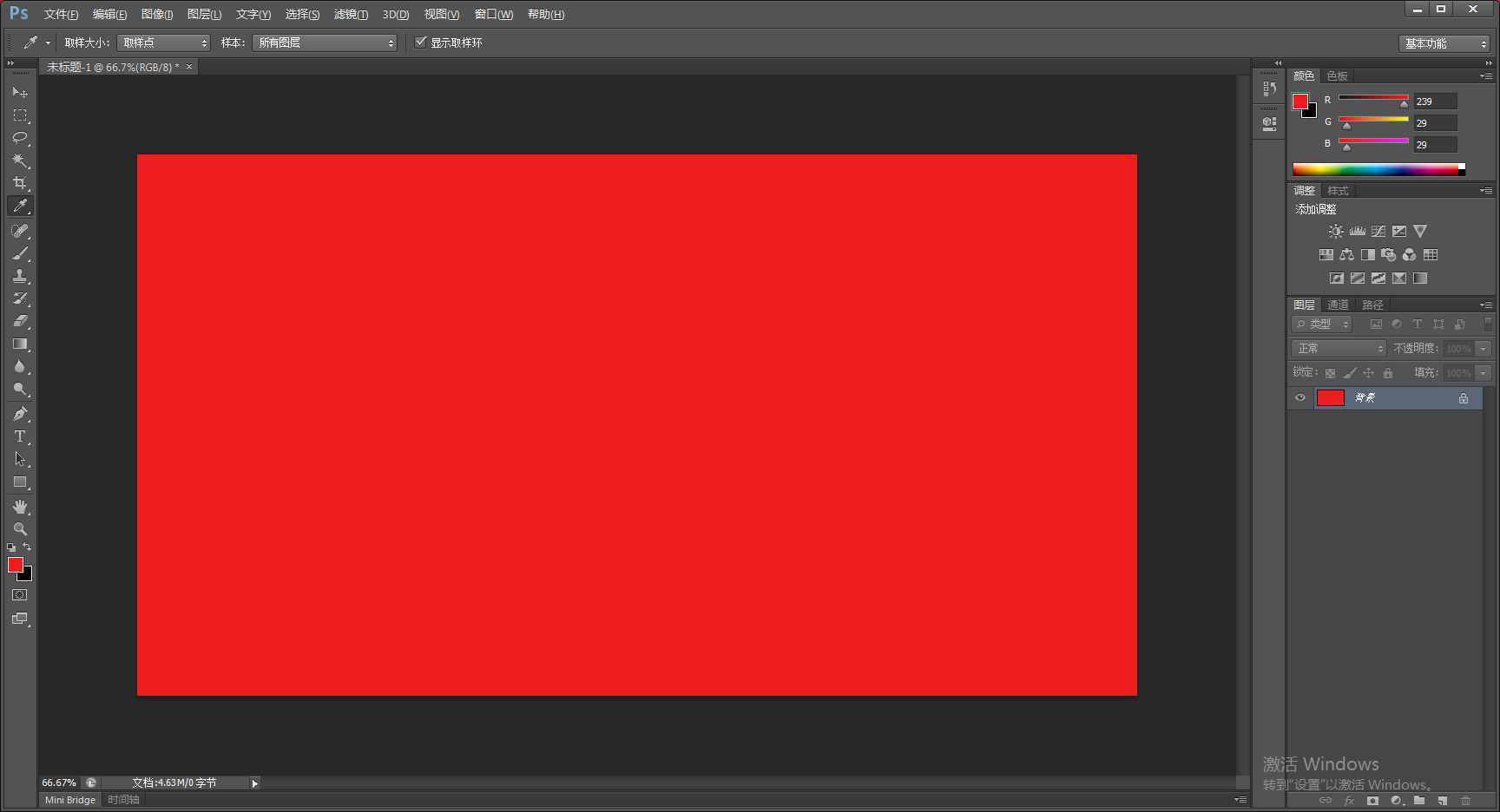Click the screen mode icon
1500x812 pixels.
pos(20,619)
